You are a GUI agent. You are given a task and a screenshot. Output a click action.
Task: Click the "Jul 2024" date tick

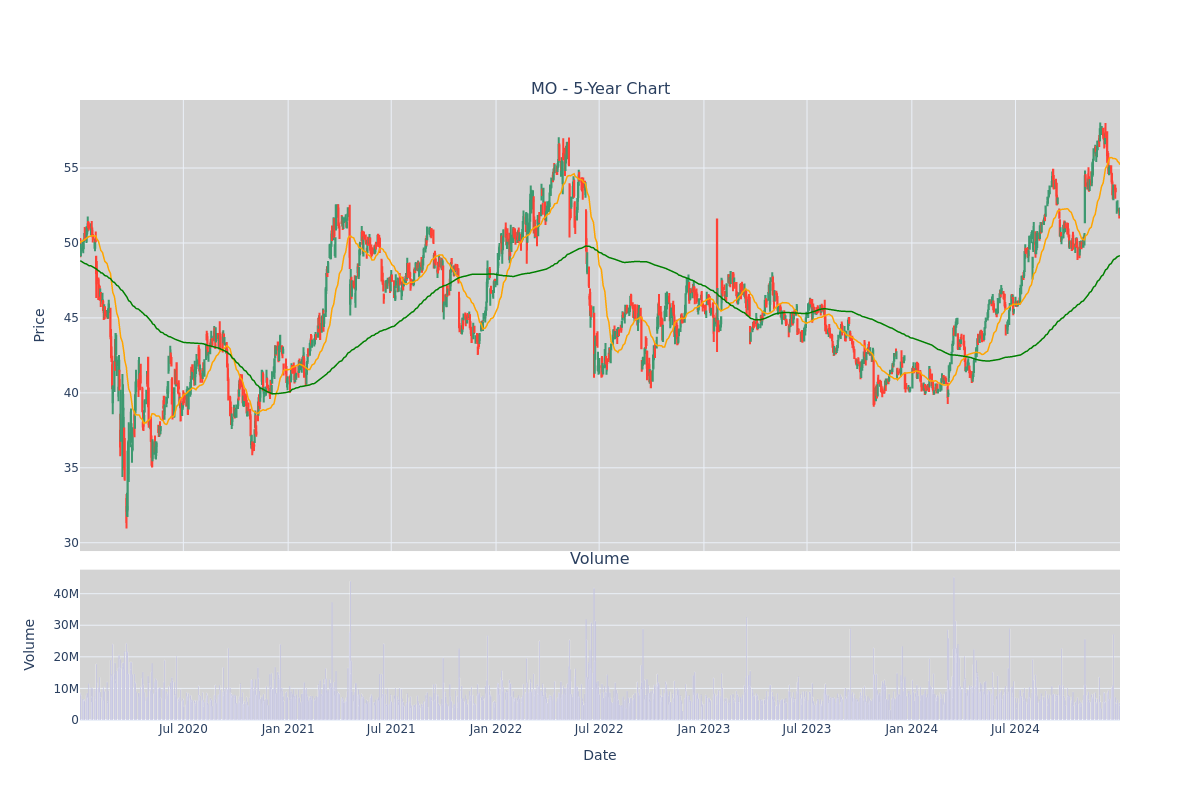(x=1015, y=729)
